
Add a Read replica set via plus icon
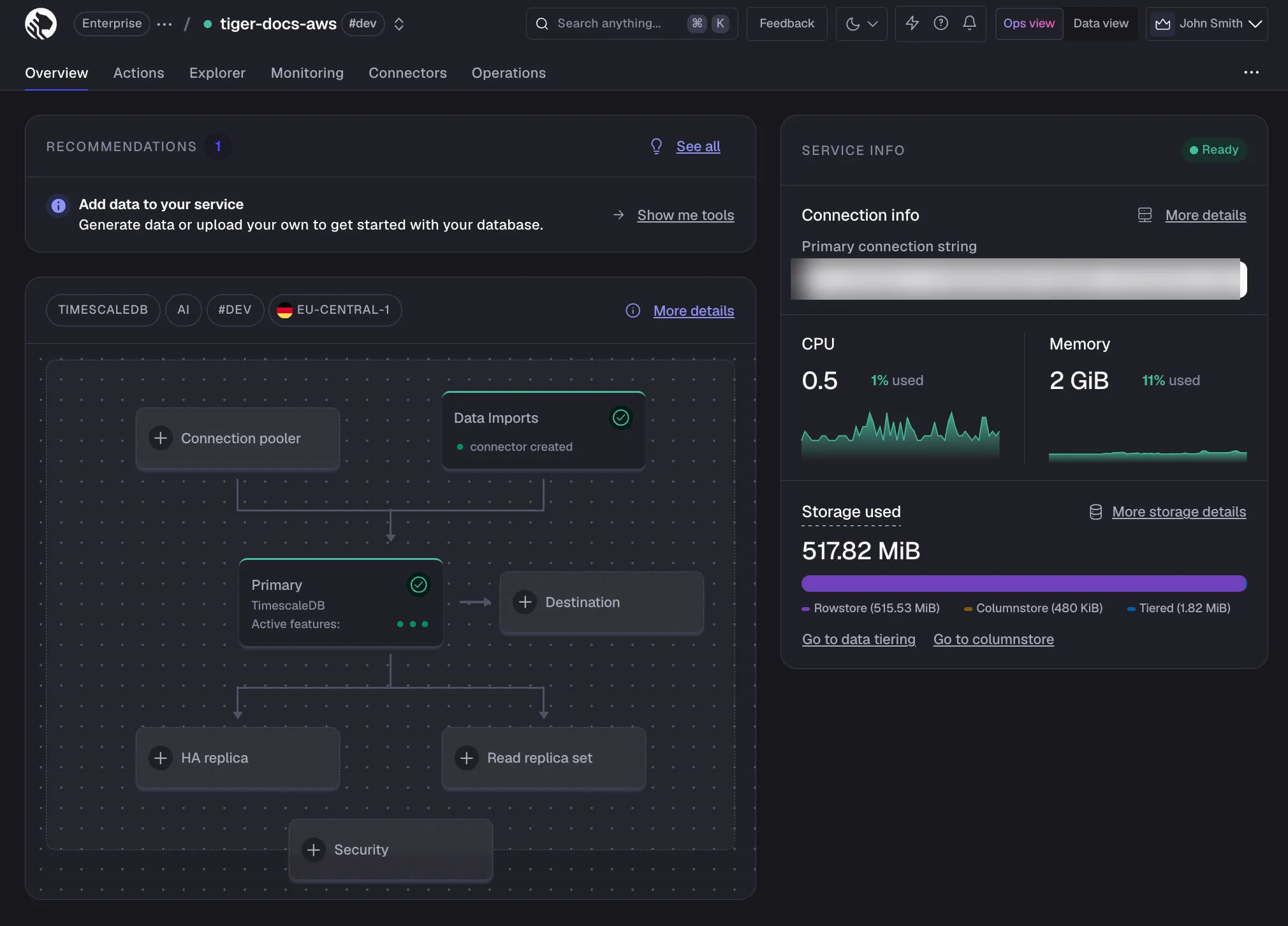tap(467, 758)
